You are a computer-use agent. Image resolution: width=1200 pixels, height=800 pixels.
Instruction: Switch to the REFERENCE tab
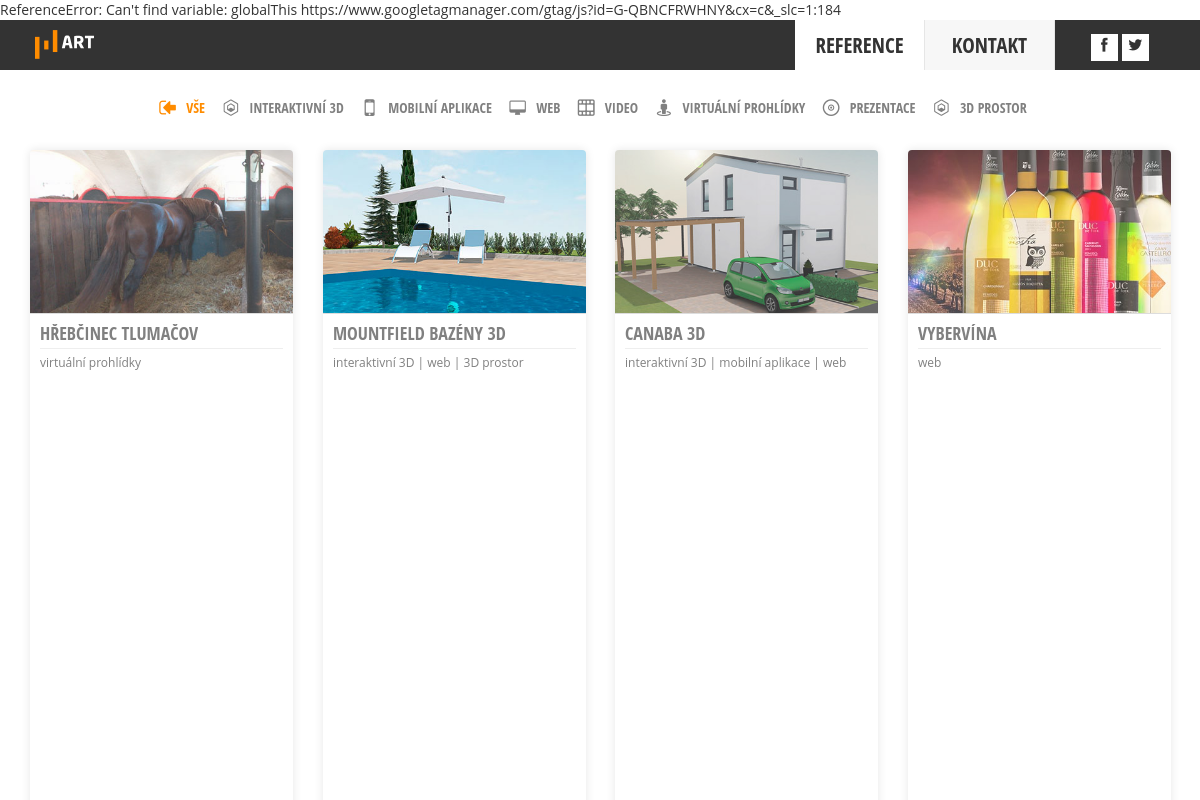click(x=859, y=45)
